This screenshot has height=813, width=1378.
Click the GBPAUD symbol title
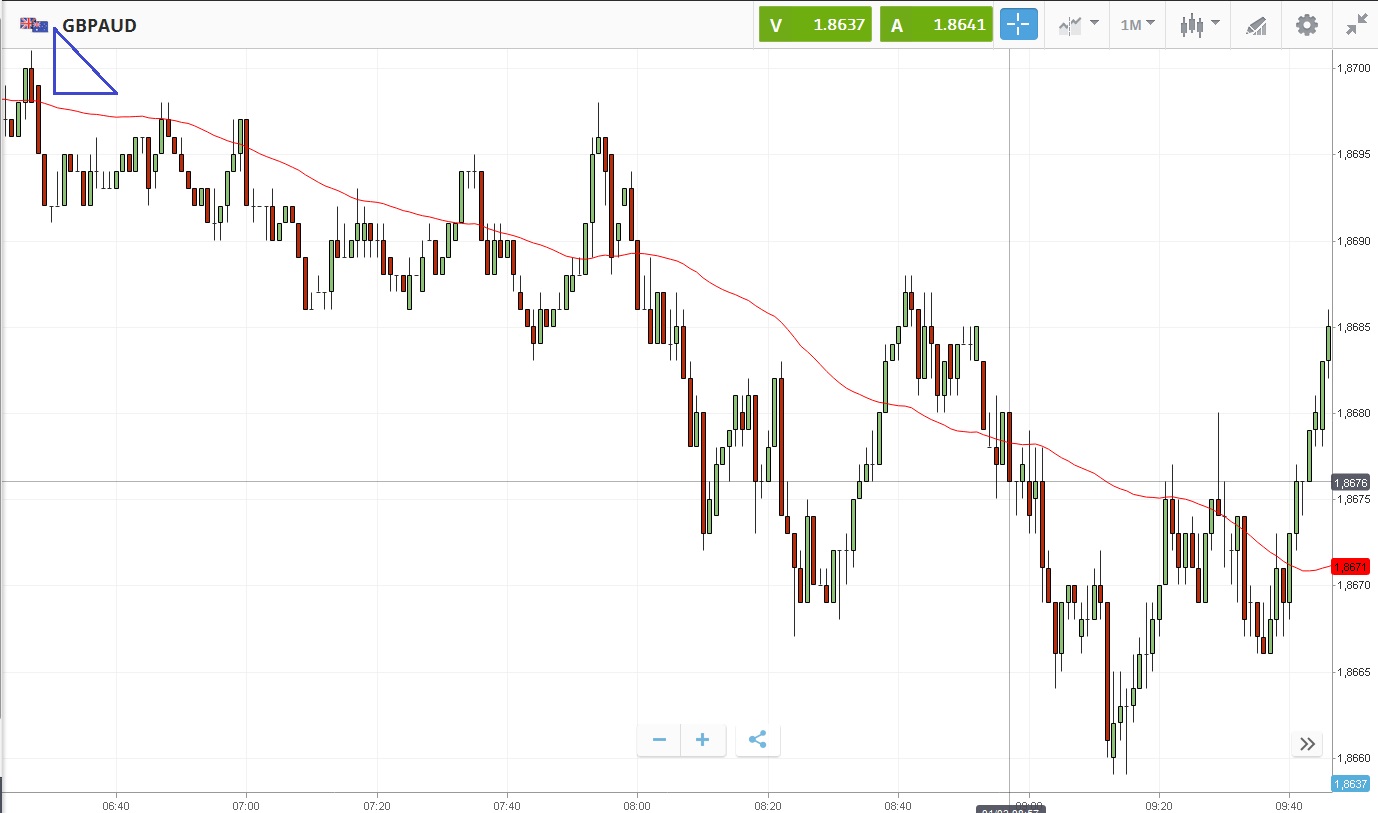tap(99, 25)
